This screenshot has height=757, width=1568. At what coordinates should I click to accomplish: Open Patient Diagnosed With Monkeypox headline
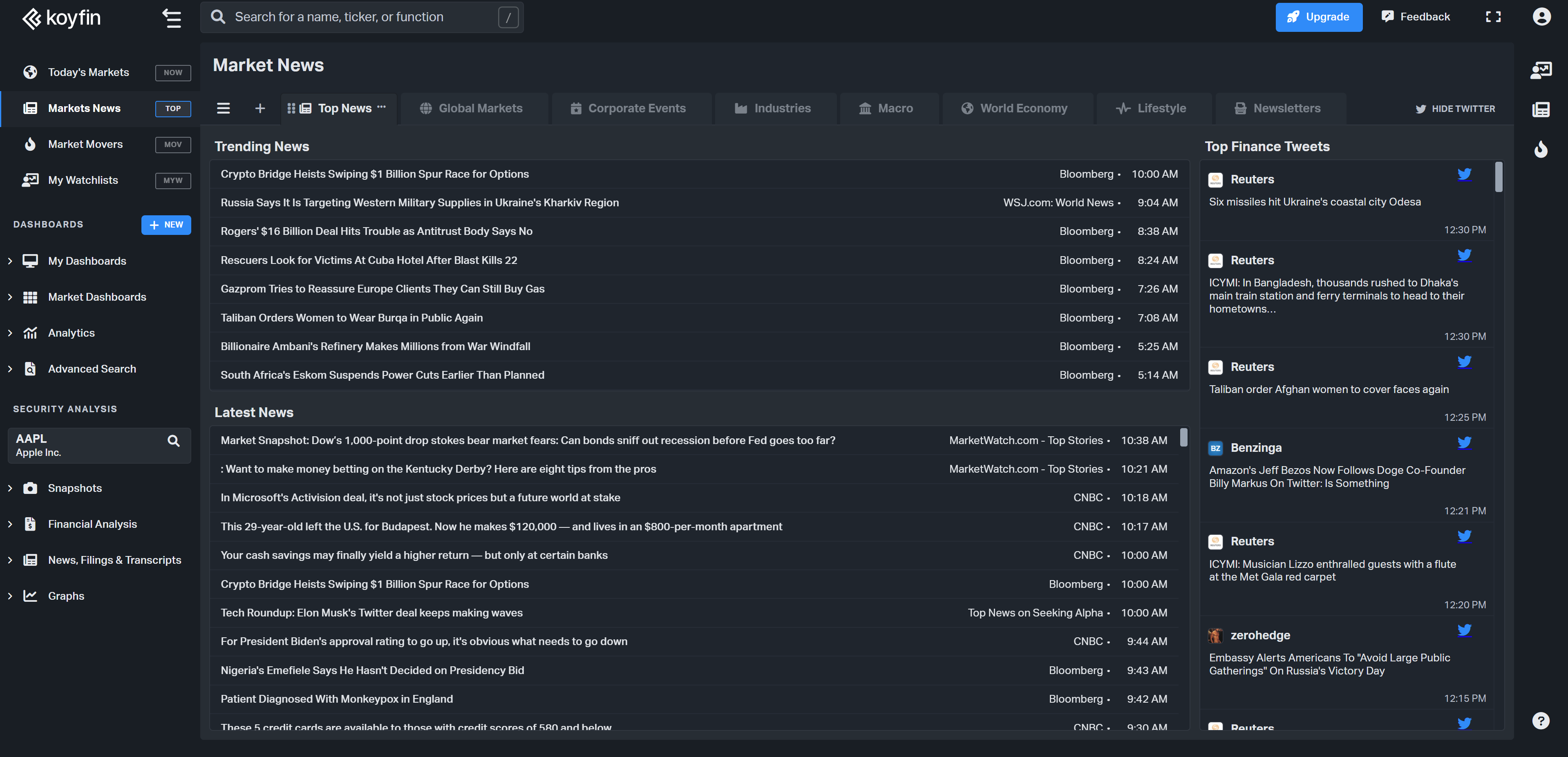click(337, 699)
